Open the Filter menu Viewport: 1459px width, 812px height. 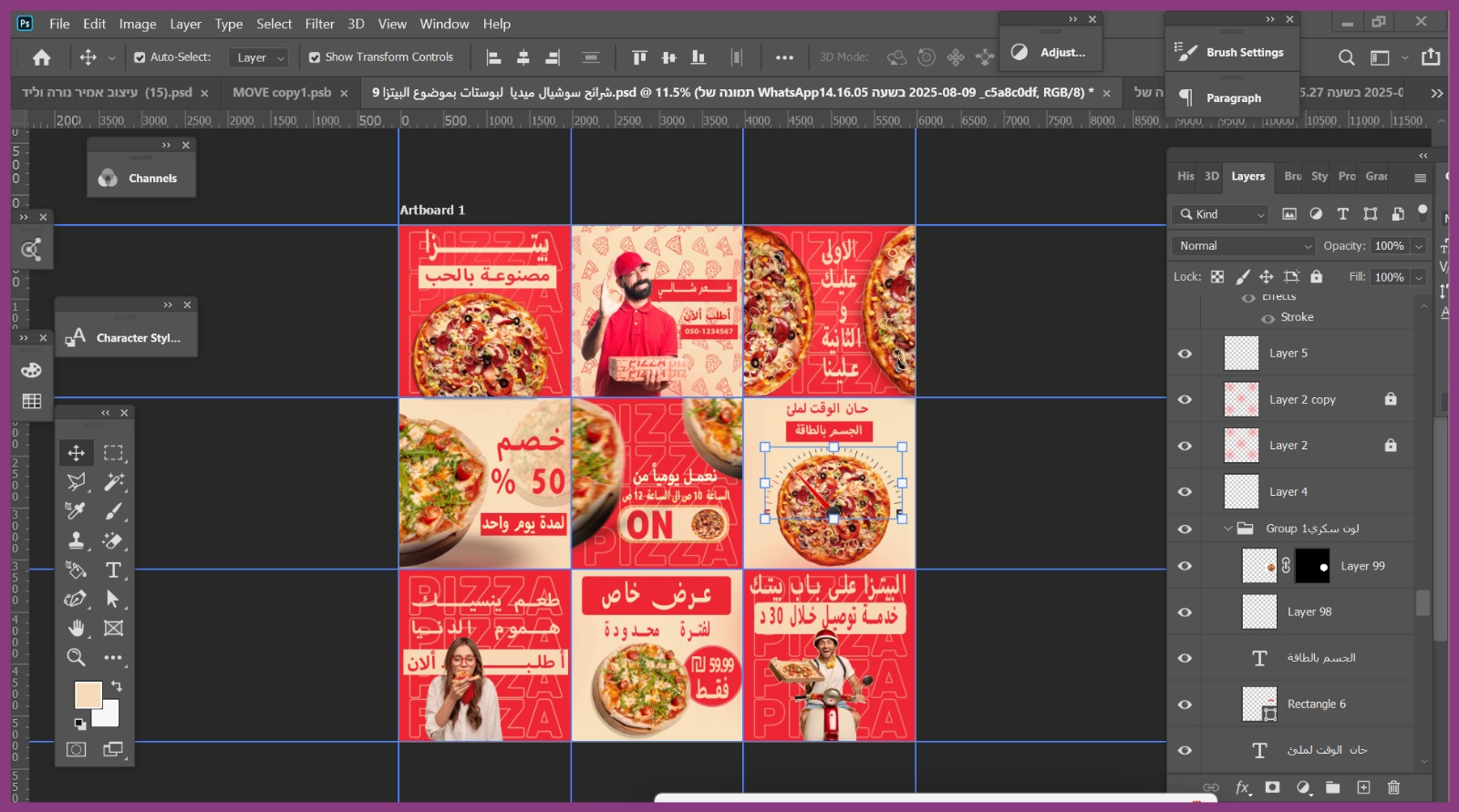point(319,24)
